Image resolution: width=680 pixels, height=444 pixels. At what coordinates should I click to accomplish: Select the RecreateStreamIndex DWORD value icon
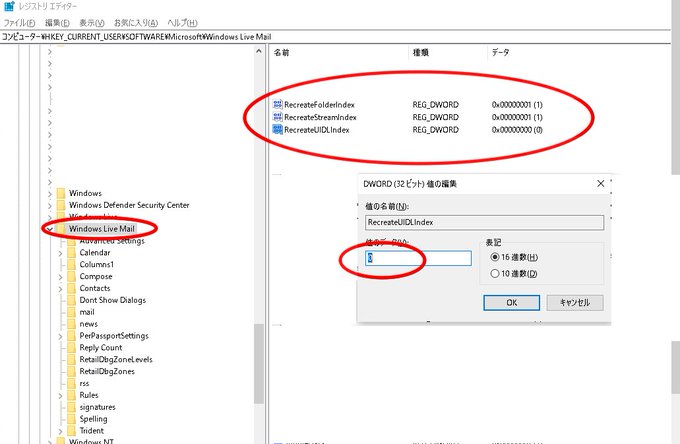point(277,117)
